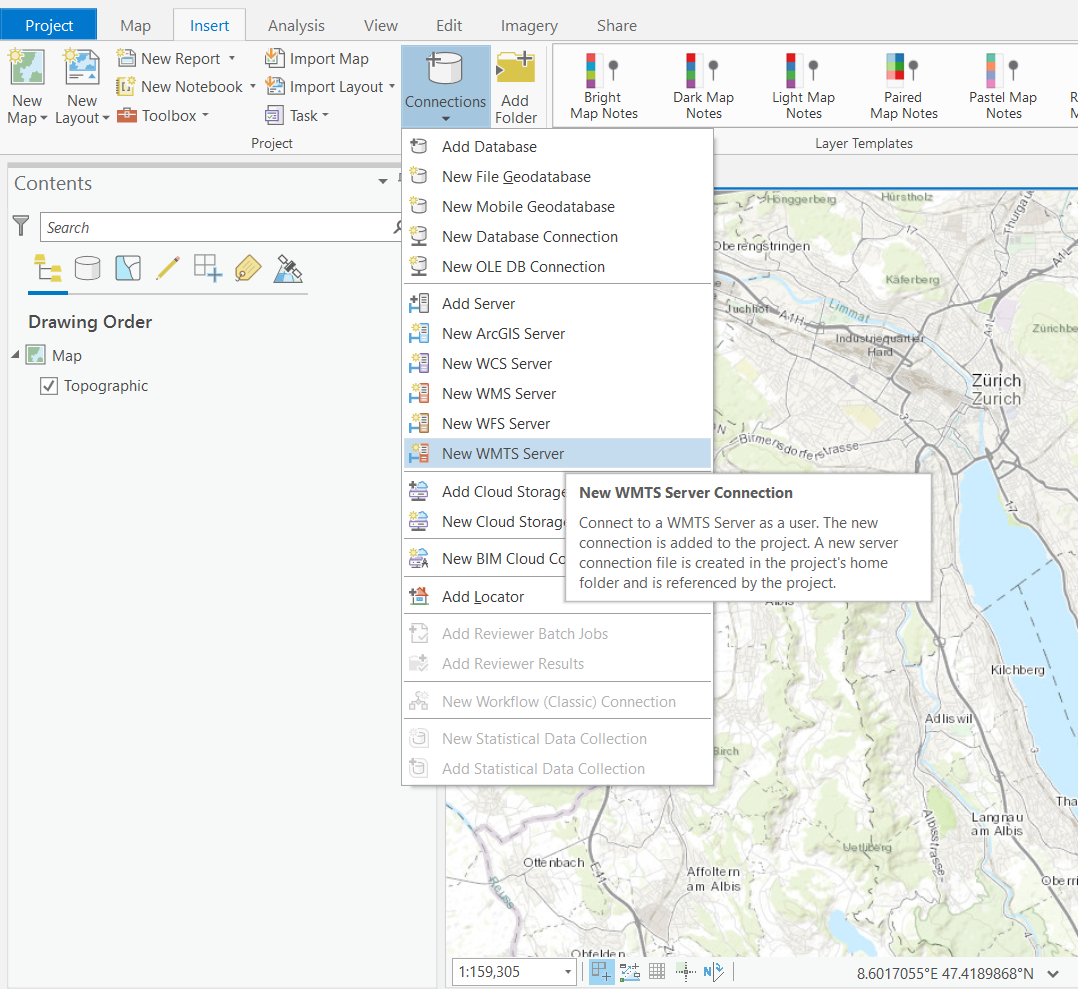
Task: Select New File Geodatabase menu entry
Action: pyautogui.click(x=516, y=177)
